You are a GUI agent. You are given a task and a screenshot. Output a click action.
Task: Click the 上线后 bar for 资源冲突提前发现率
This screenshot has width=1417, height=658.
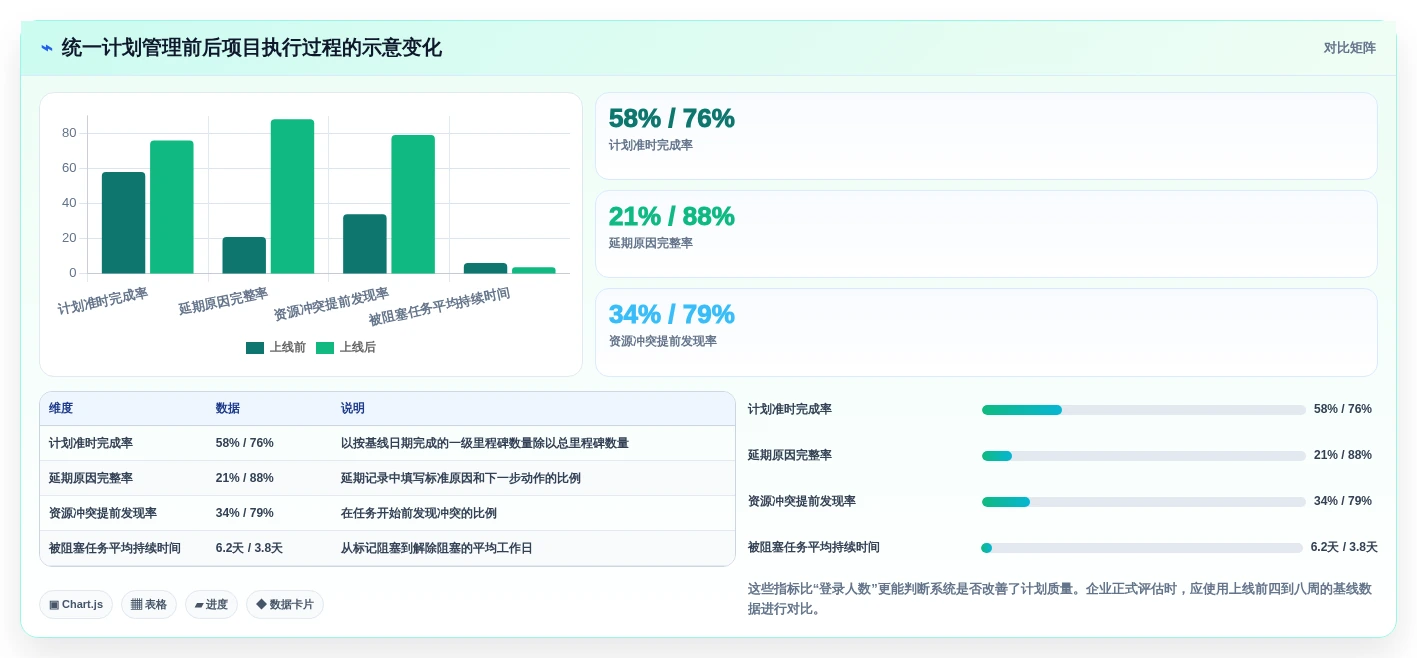413,204
